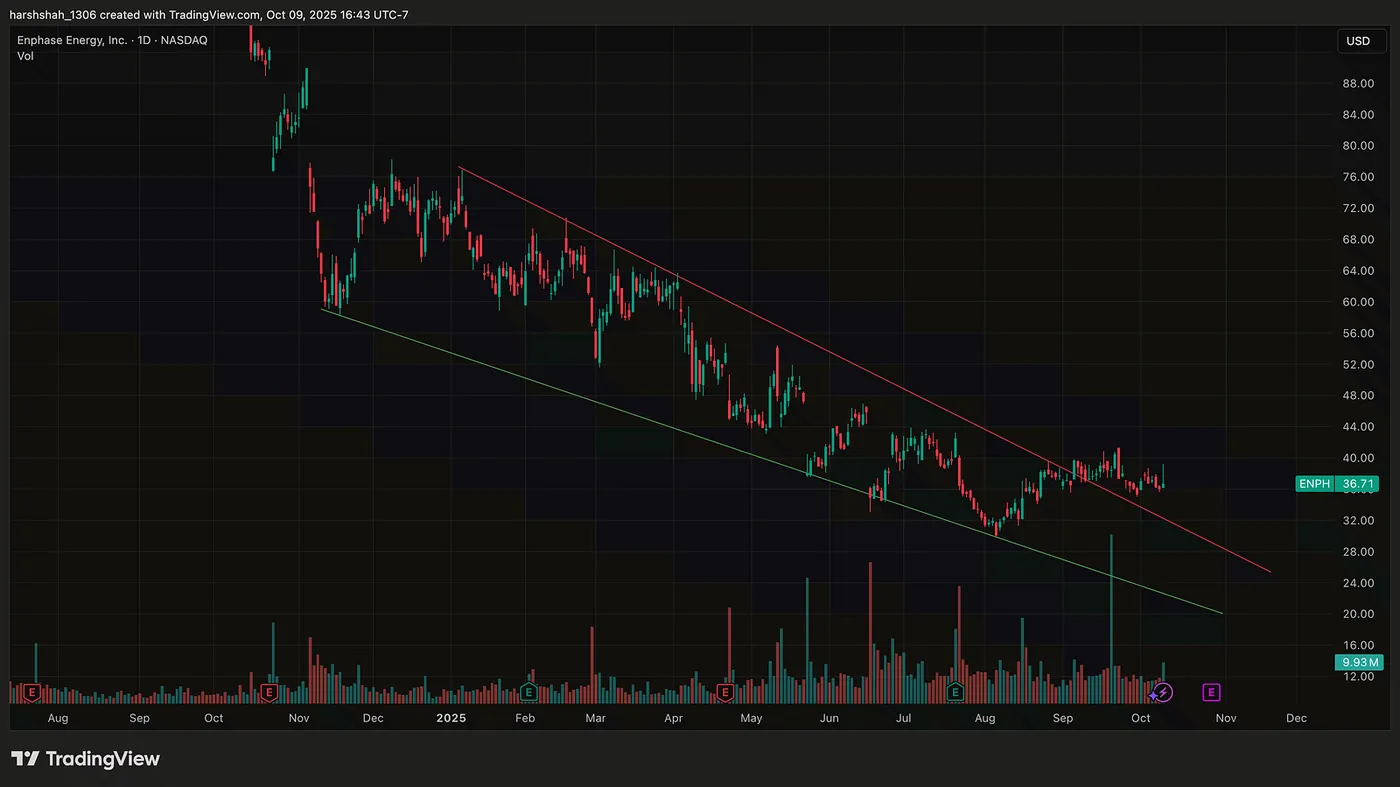Click 28.00 on the price axis

(x=1358, y=551)
